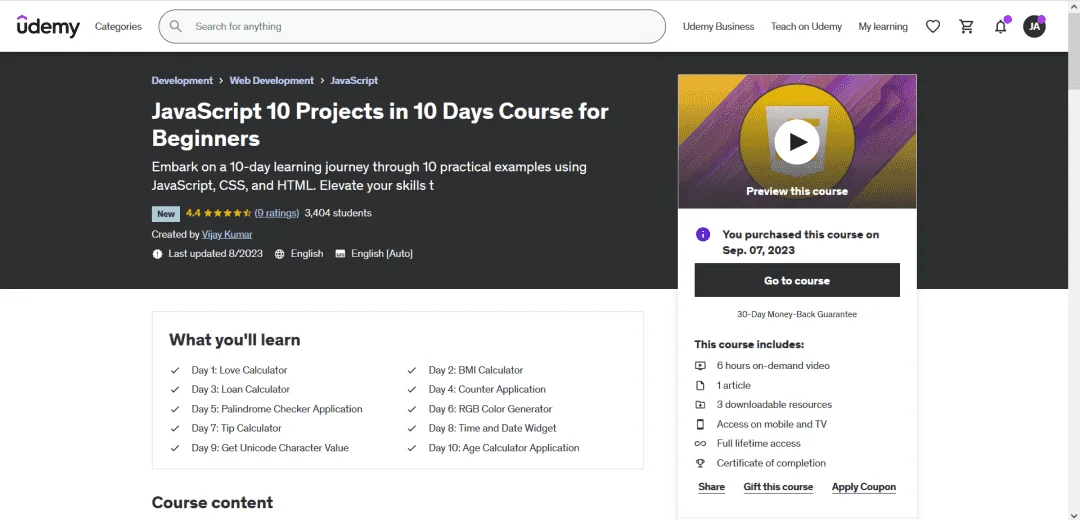Open the JA profile avatar
Viewport: 1080px width, 520px height.
point(1034,26)
